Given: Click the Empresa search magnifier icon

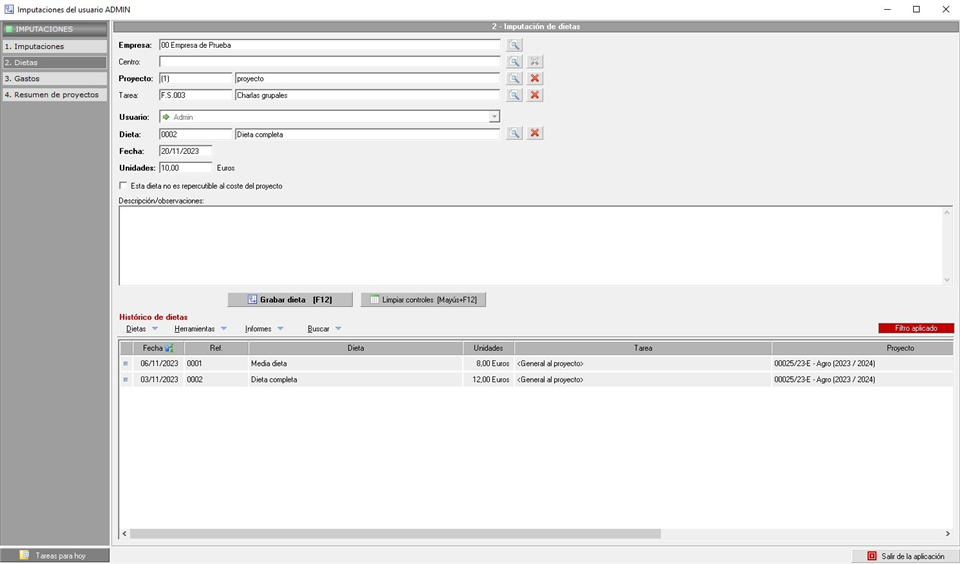Looking at the screenshot, I should pos(514,45).
